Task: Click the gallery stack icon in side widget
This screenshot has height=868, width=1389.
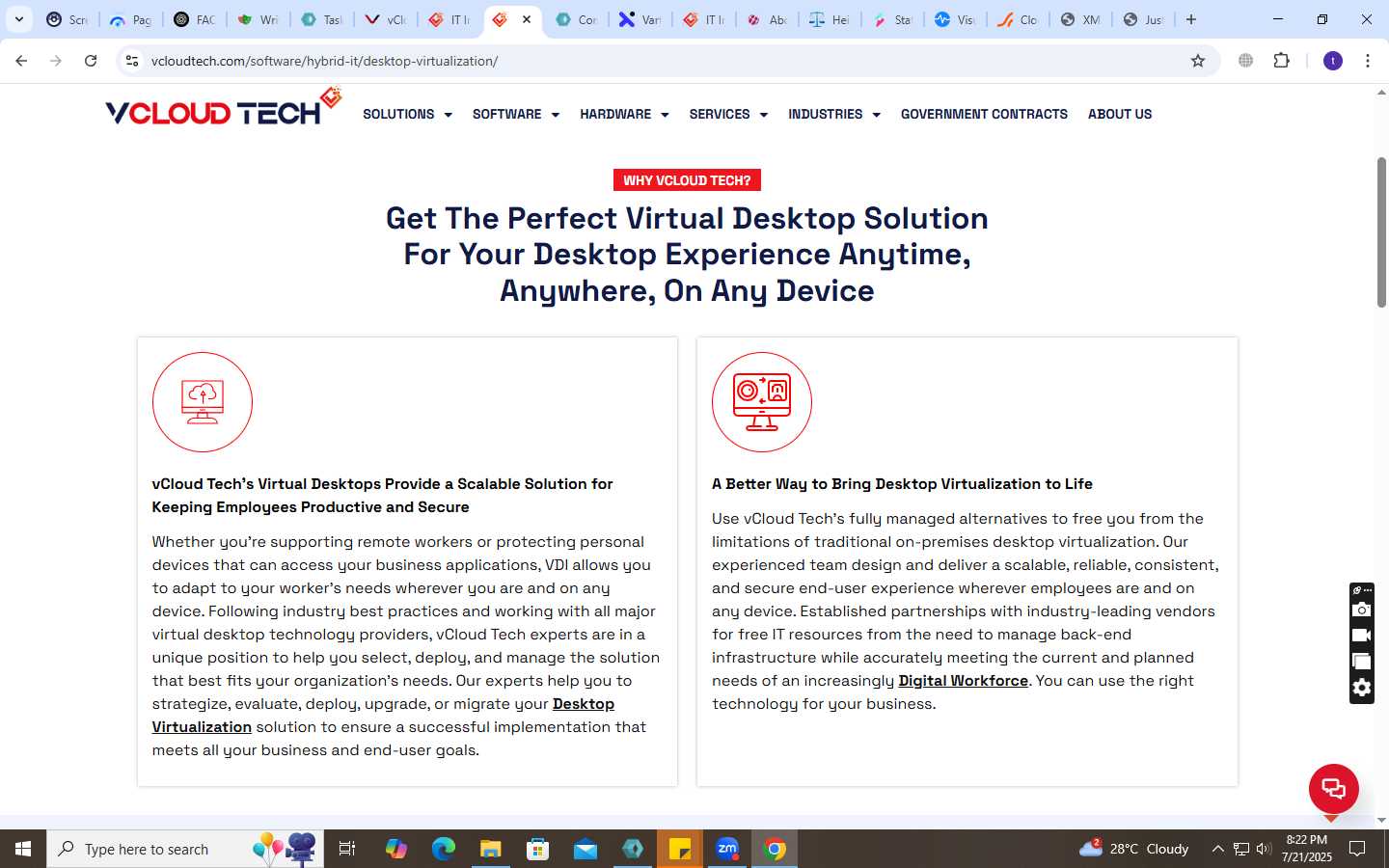Action: point(1361,662)
